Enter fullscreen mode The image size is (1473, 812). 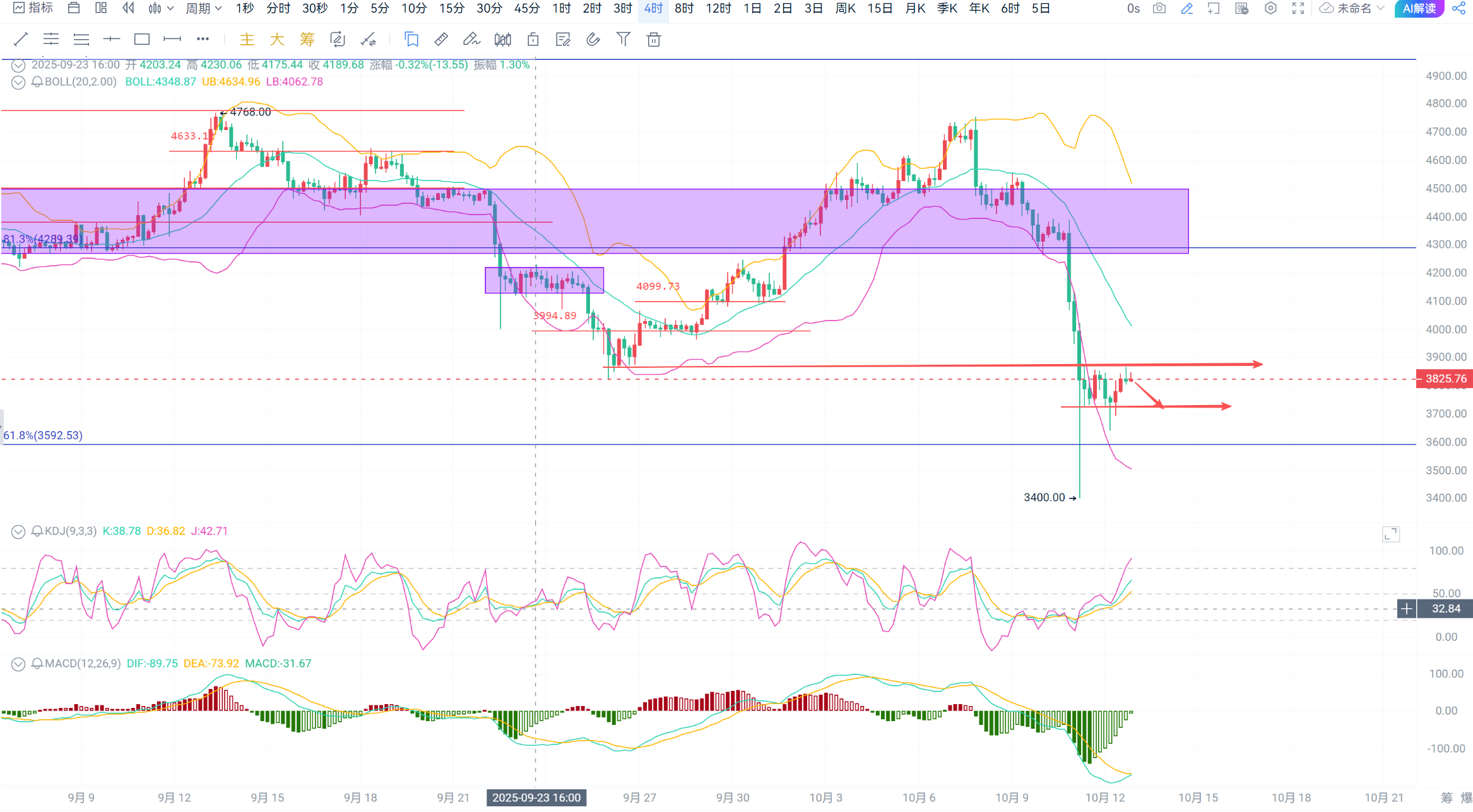1298,8
